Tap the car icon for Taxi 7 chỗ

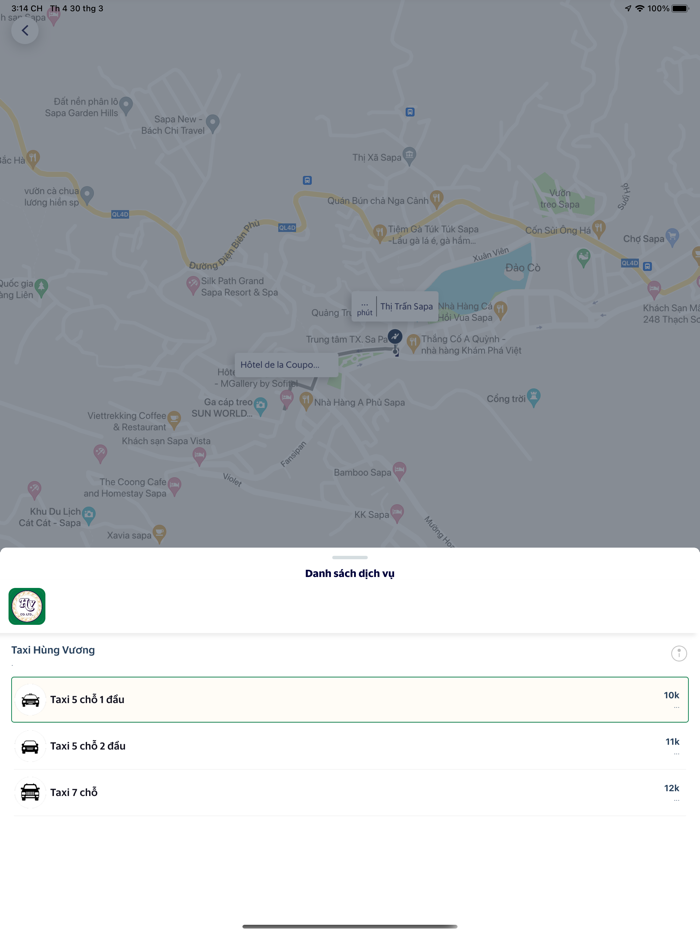[29, 791]
